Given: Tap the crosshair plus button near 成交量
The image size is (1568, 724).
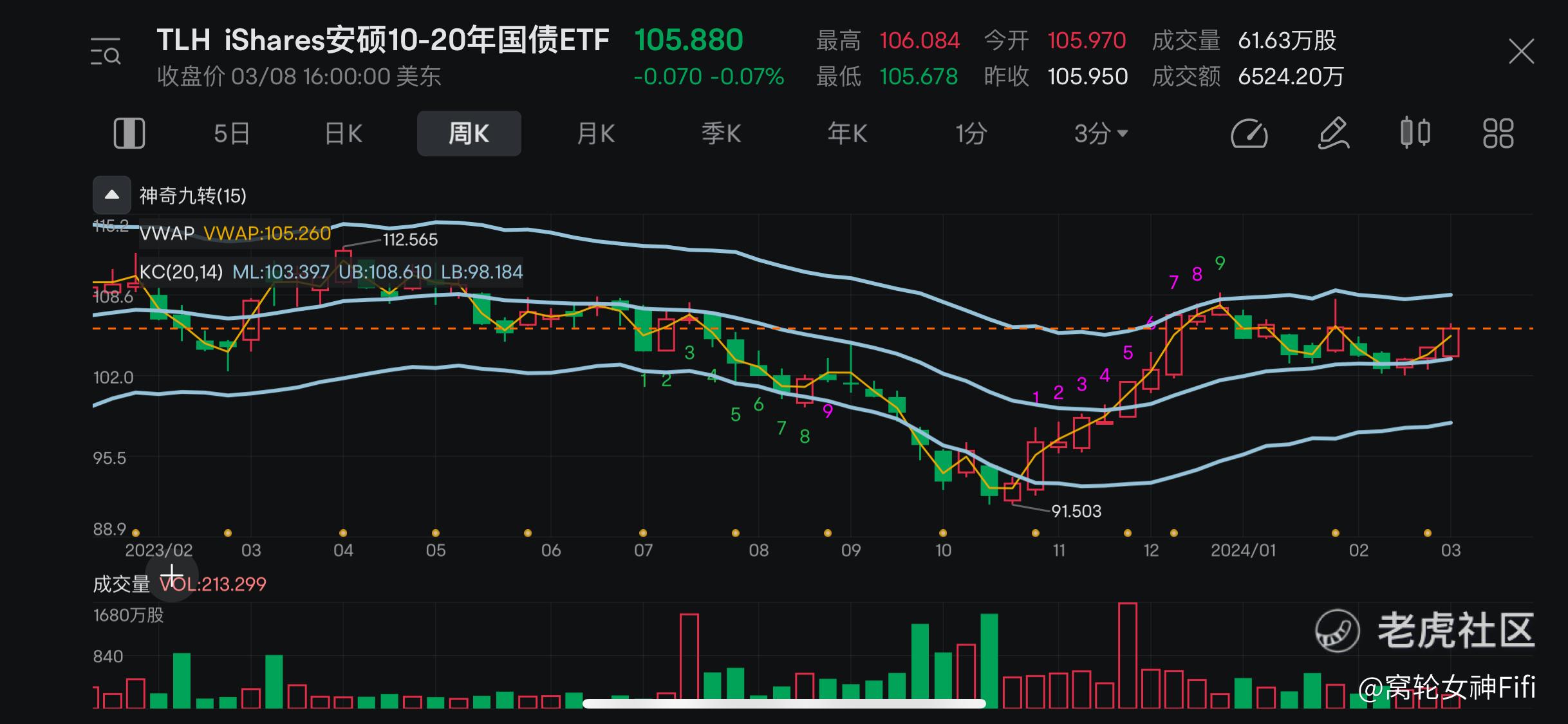Looking at the screenshot, I should (x=171, y=575).
